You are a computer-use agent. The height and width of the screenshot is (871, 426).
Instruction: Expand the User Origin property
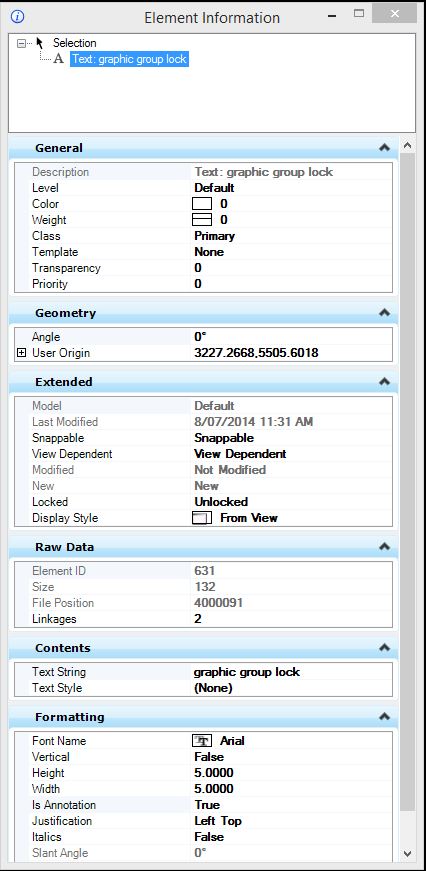coord(22,353)
